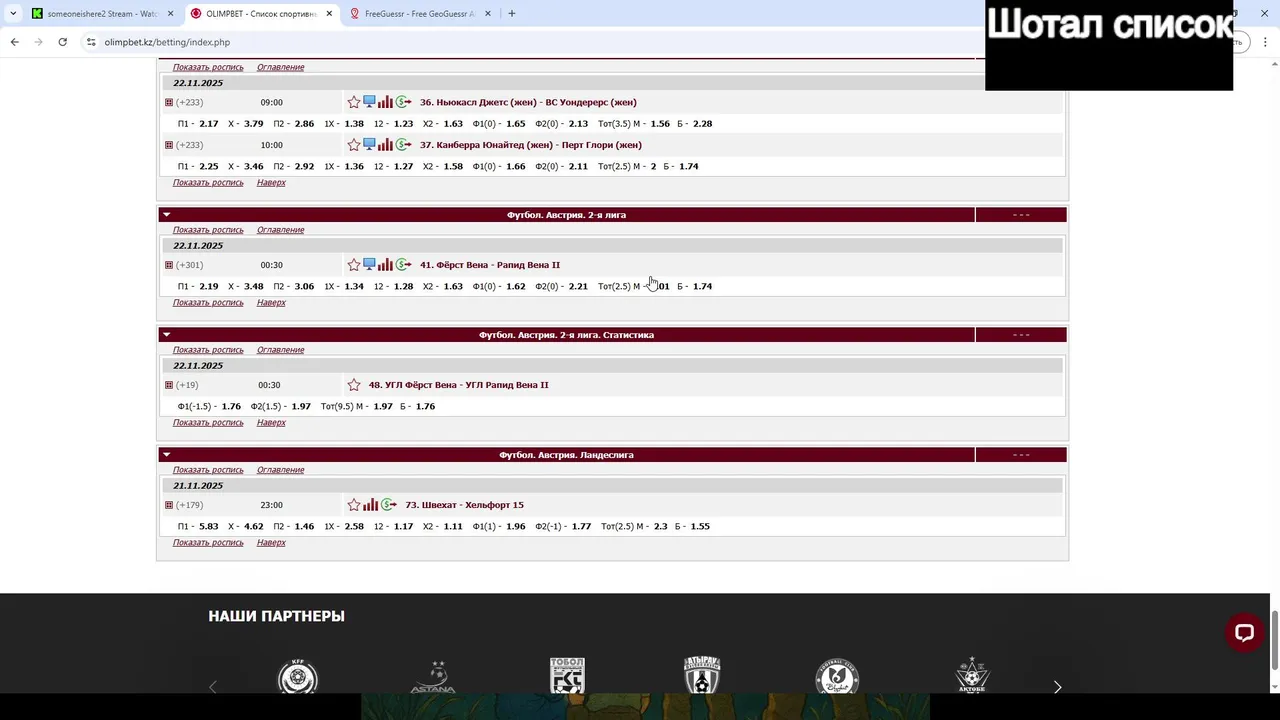
Task: Click Показать роспись under Австрия Ландеслига header
Action: click(208, 470)
